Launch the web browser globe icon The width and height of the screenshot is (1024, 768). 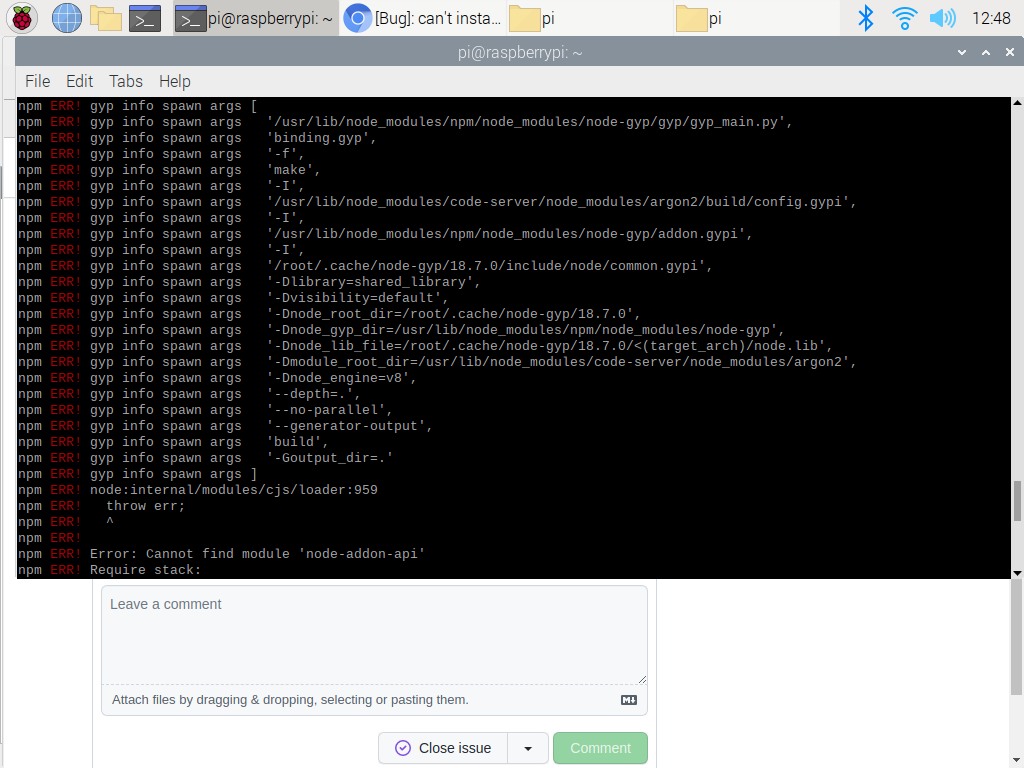67,18
